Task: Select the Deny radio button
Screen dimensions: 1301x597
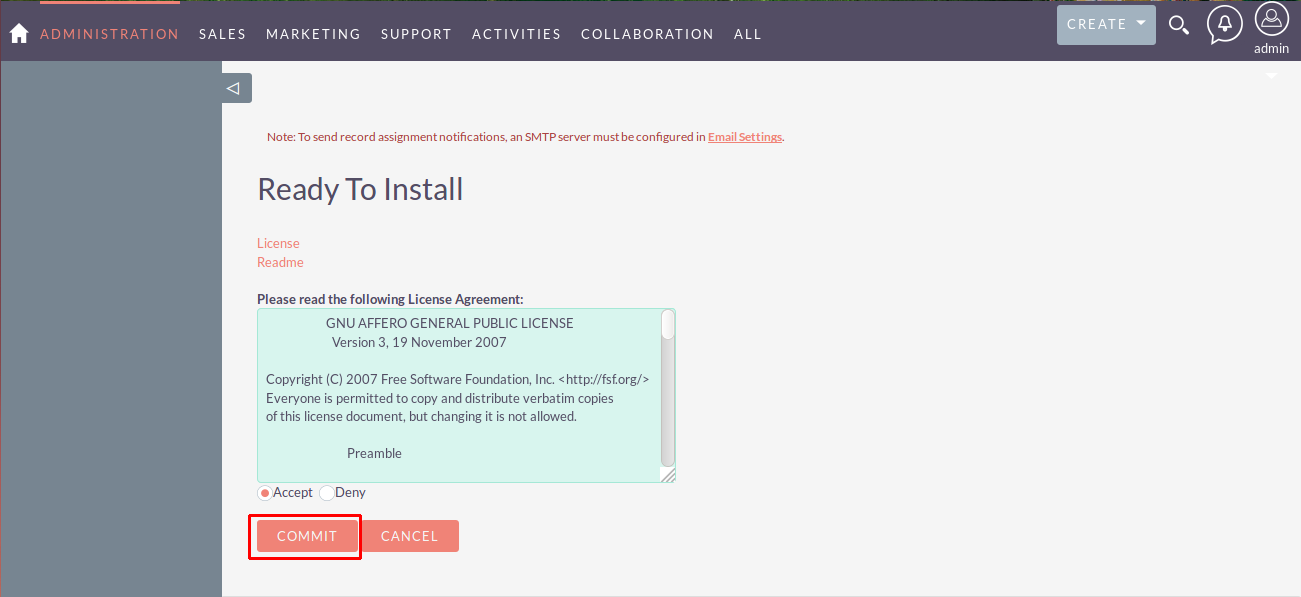Action: pyautogui.click(x=327, y=493)
